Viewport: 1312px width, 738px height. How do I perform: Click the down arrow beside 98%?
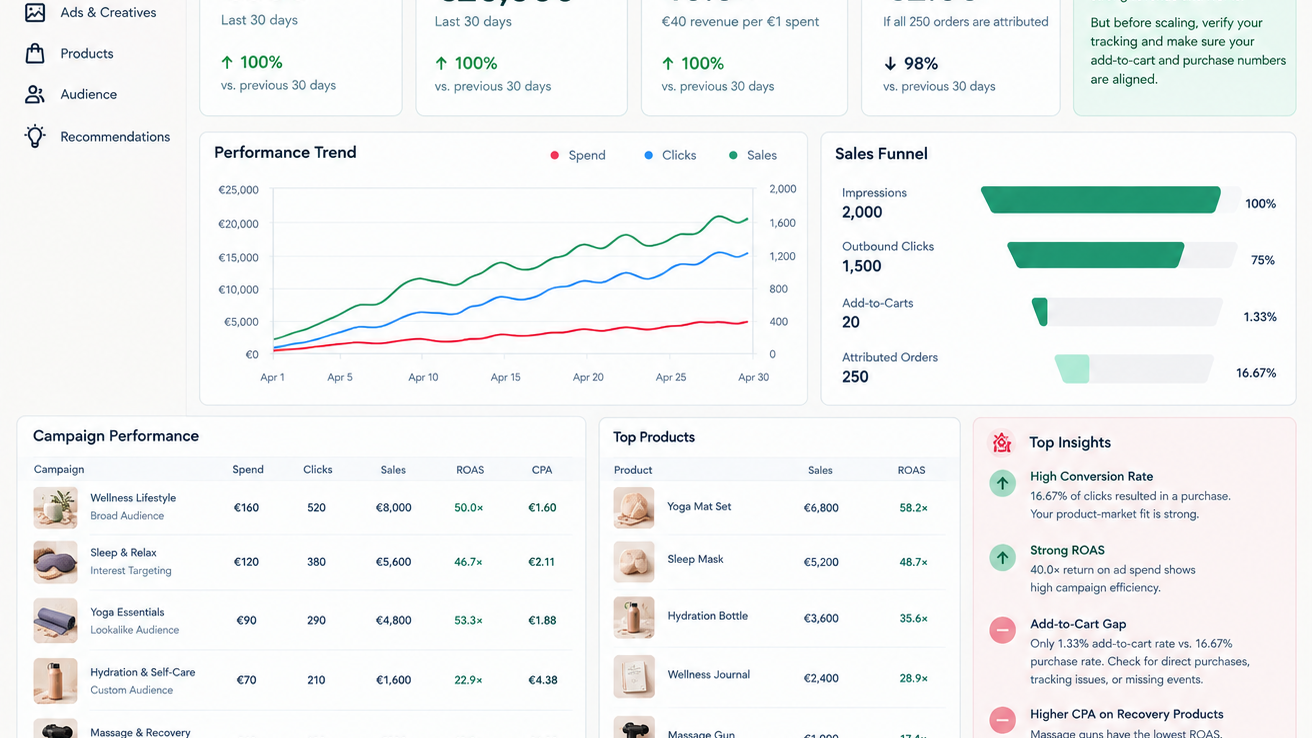pyautogui.click(x=890, y=64)
